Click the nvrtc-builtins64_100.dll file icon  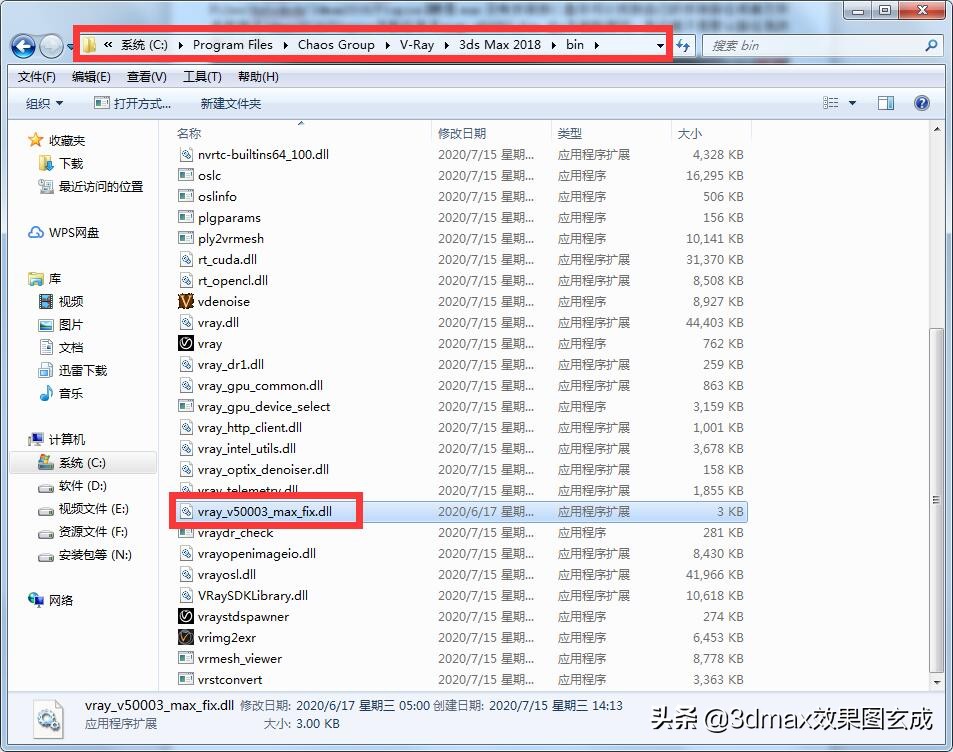click(185, 154)
